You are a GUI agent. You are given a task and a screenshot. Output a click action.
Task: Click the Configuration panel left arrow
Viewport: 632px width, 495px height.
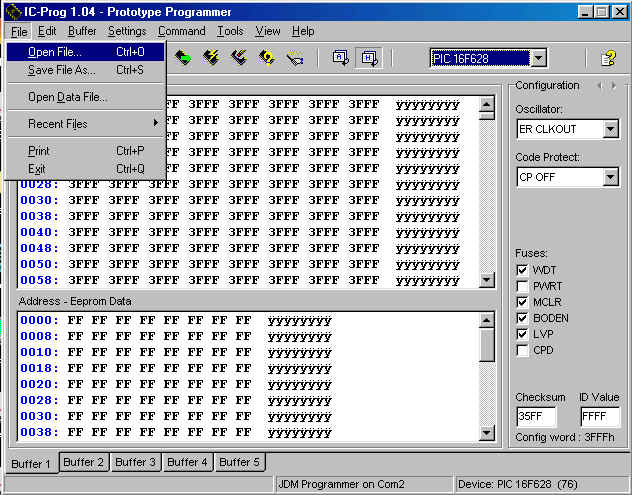point(600,85)
